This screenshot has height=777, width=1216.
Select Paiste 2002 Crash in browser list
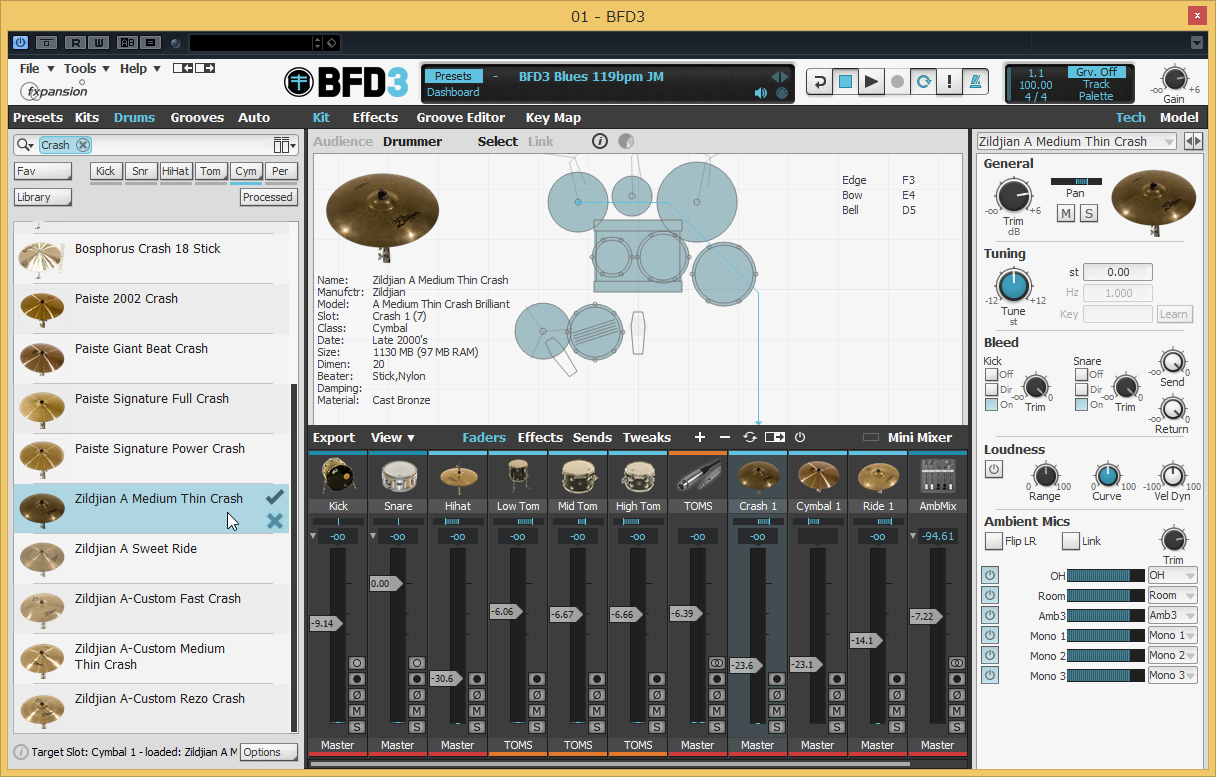pyautogui.click(x=151, y=308)
